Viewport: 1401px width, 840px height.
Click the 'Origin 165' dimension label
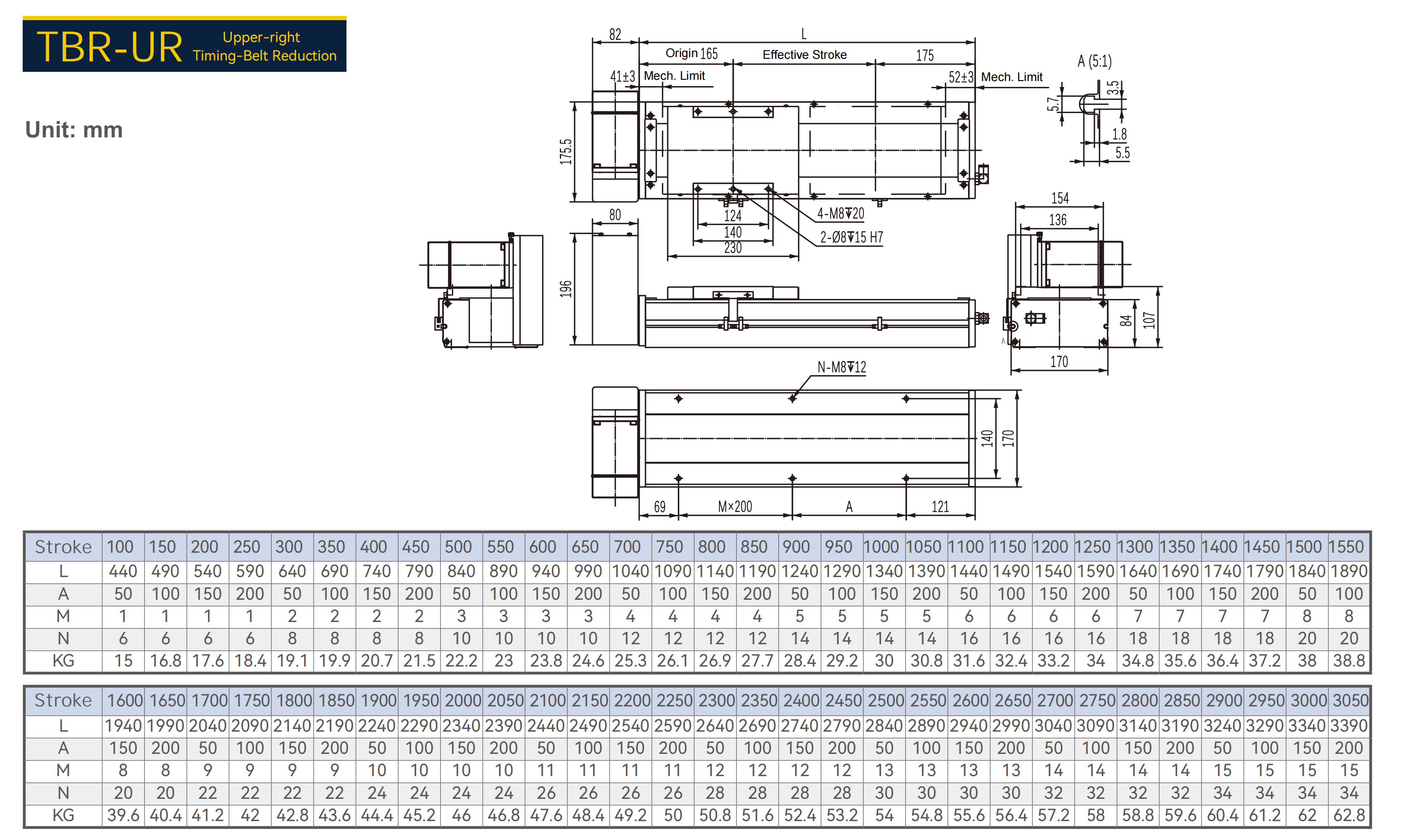pos(691,53)
